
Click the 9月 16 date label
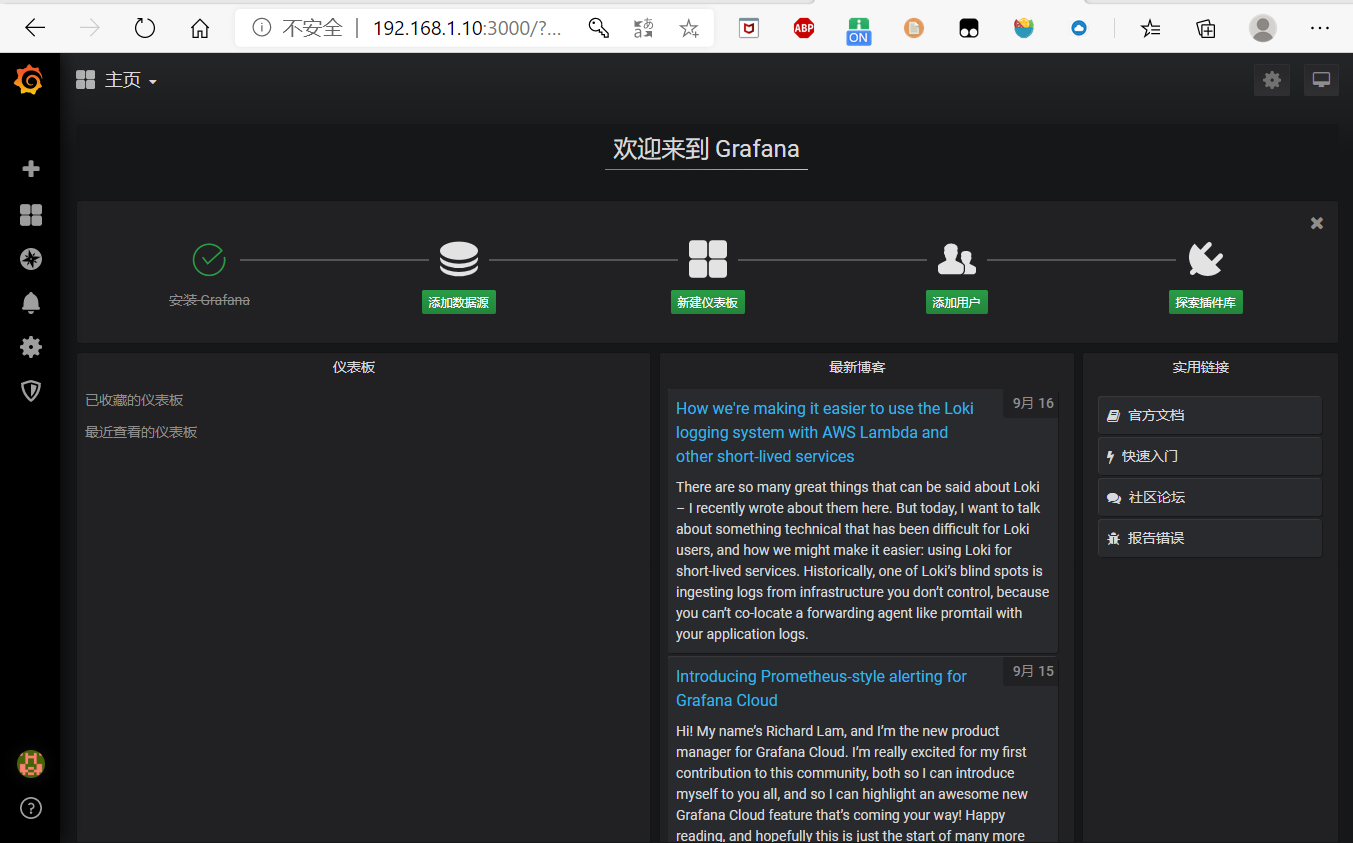[x=1033, y=403]
